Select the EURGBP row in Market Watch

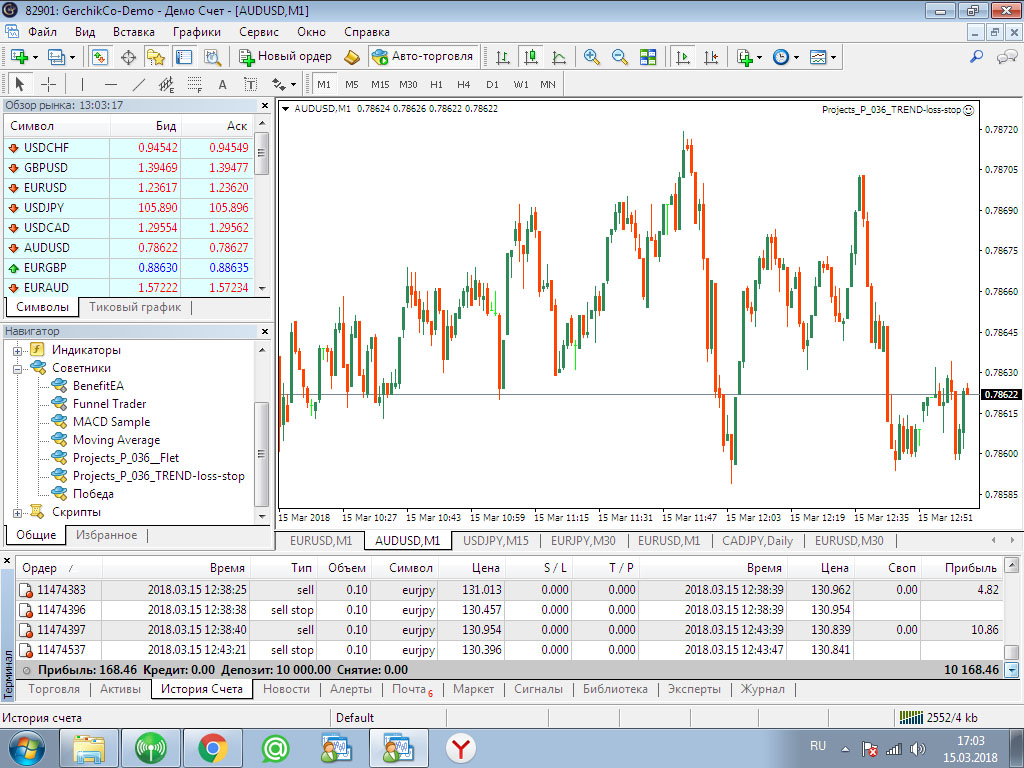click(128, 268)
